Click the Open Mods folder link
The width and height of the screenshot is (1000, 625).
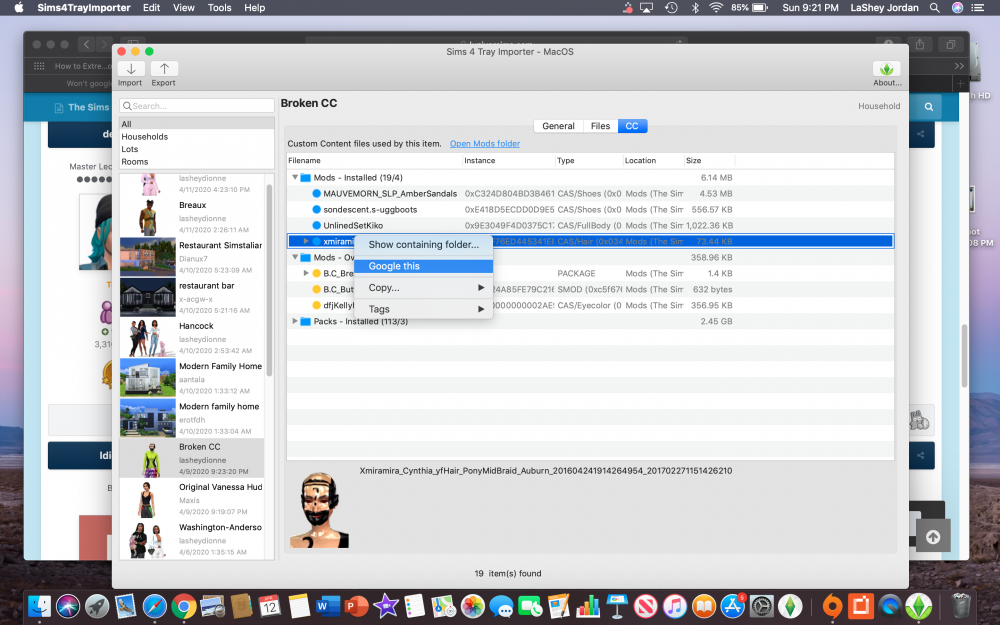485,143
